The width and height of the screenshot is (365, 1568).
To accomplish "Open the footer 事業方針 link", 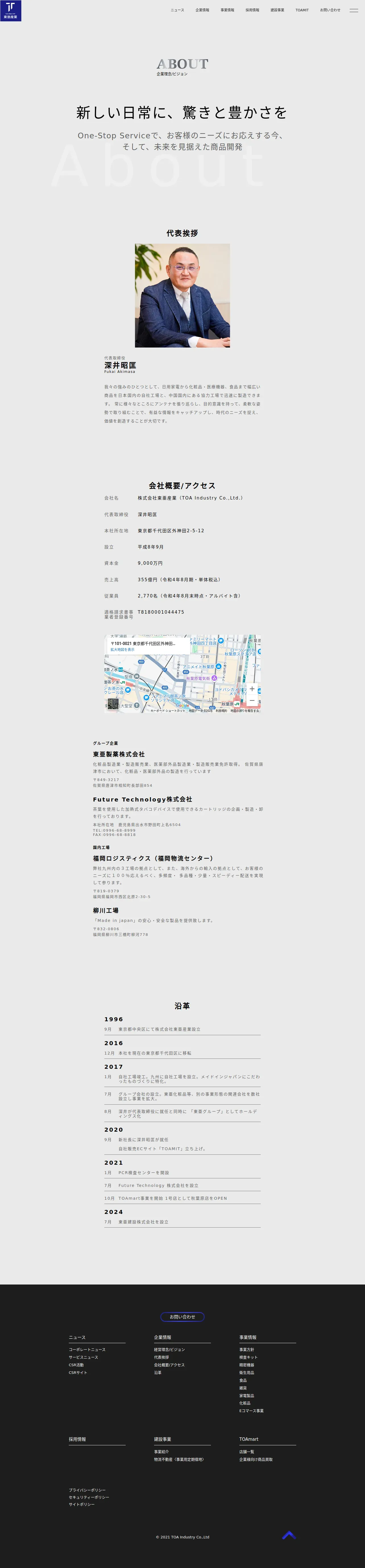I will (246, 1349).
